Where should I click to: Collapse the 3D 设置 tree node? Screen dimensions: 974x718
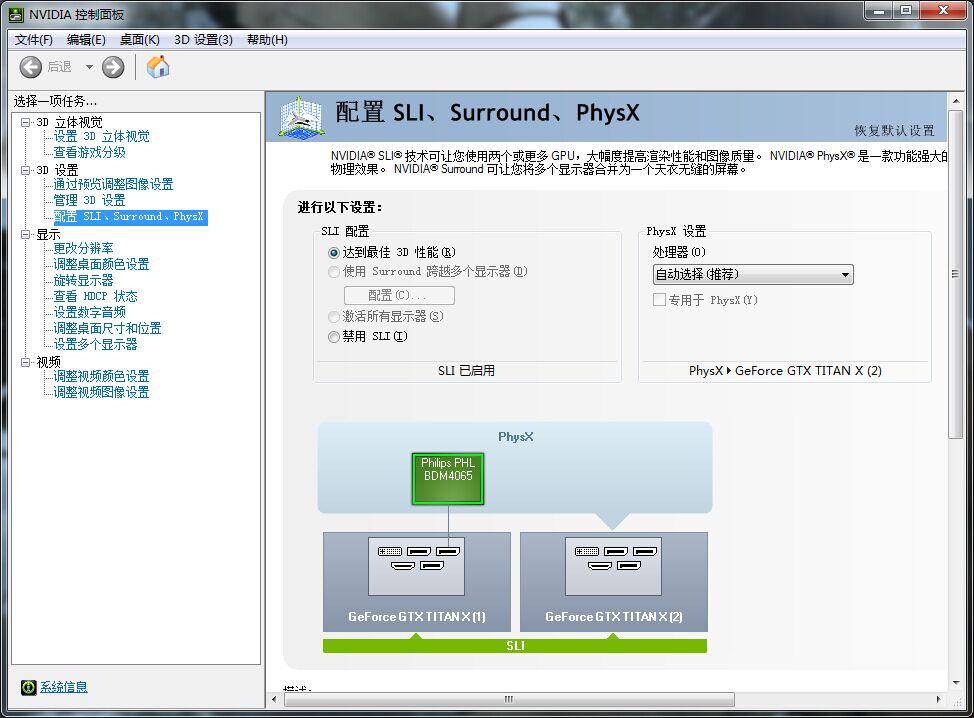(25, 170)
